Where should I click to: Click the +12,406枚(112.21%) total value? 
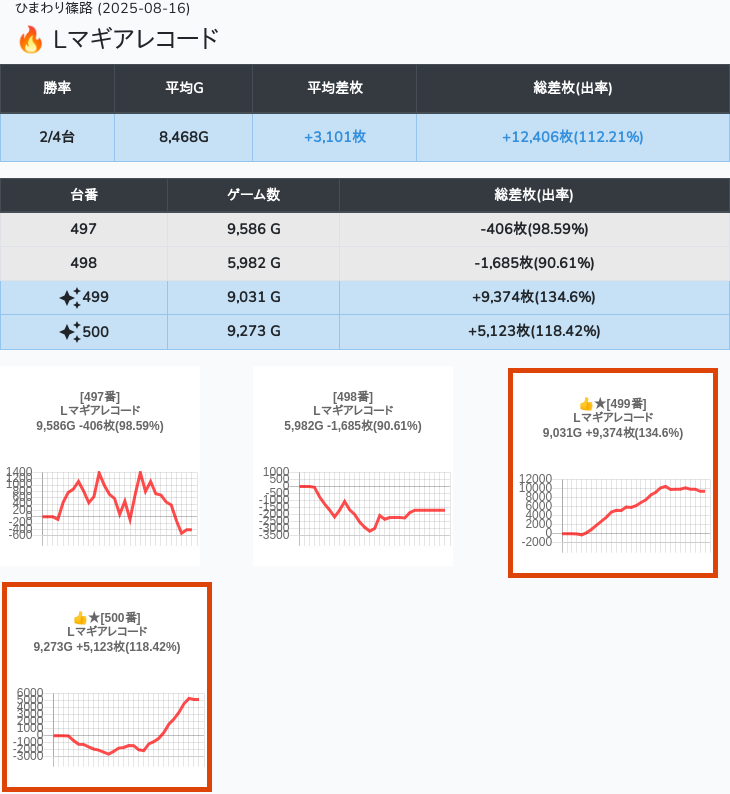click(572, 137)
